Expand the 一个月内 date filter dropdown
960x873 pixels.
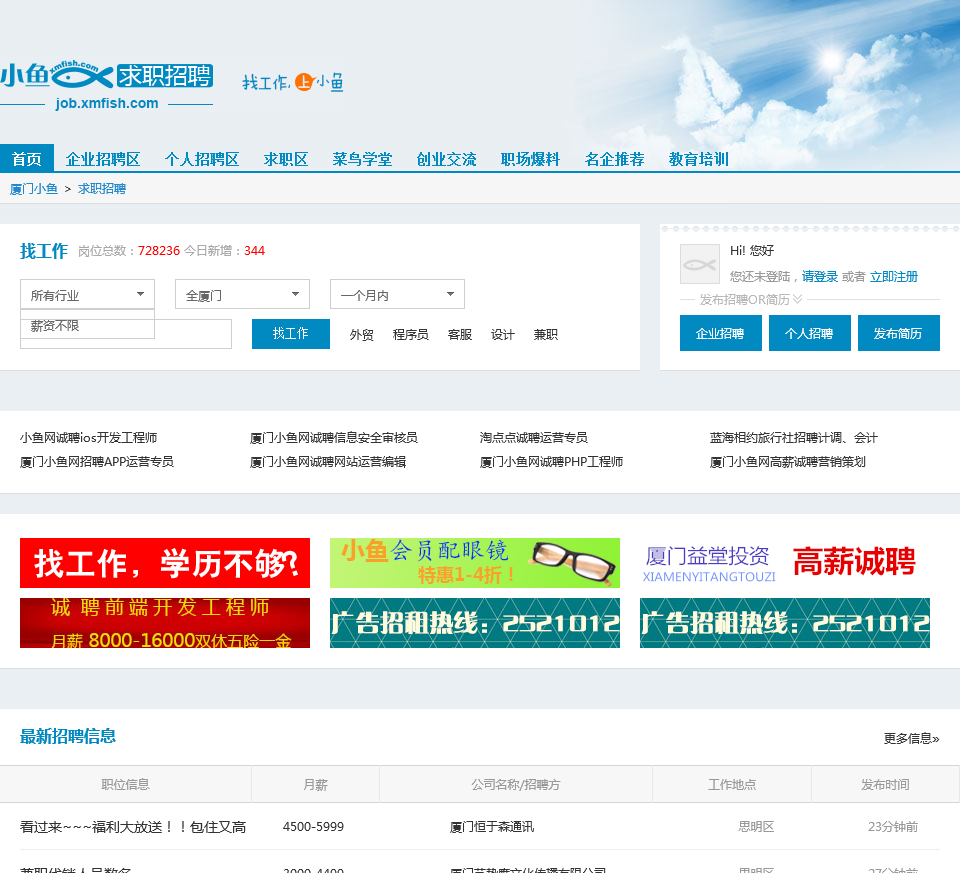tap(397, 294)
